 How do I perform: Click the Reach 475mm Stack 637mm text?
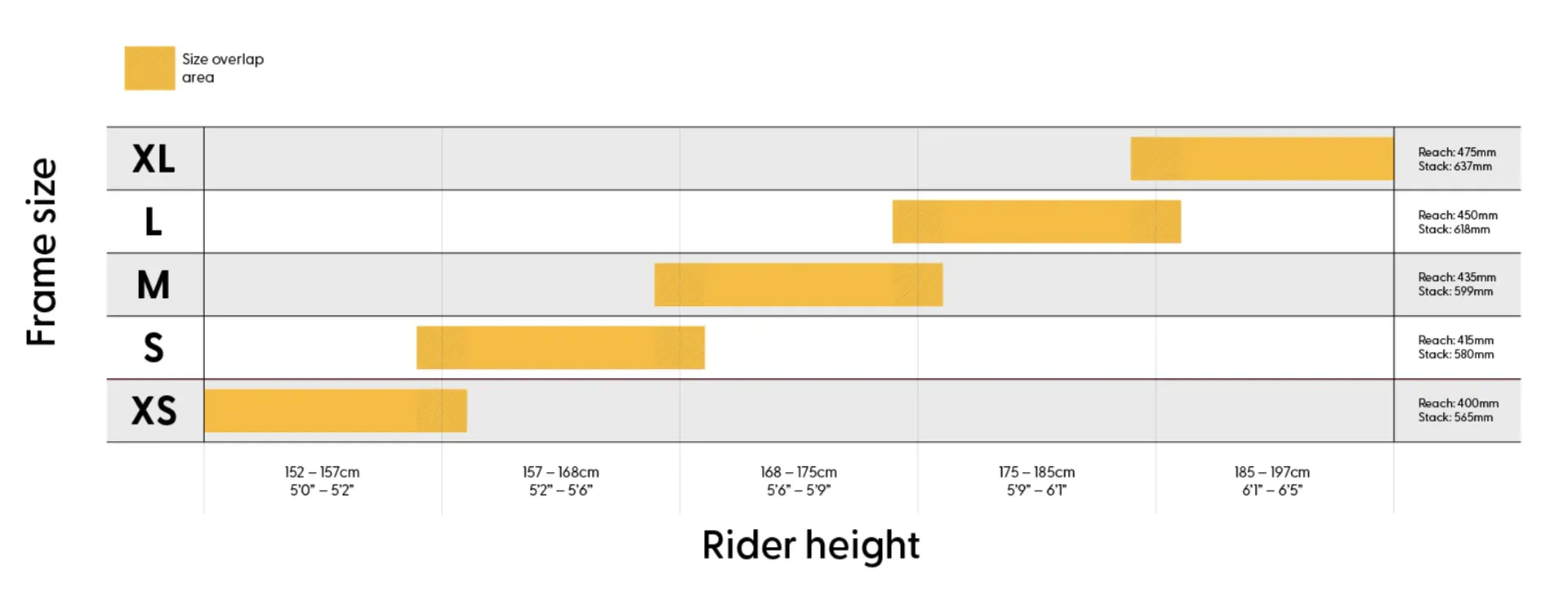(1456, 159)
